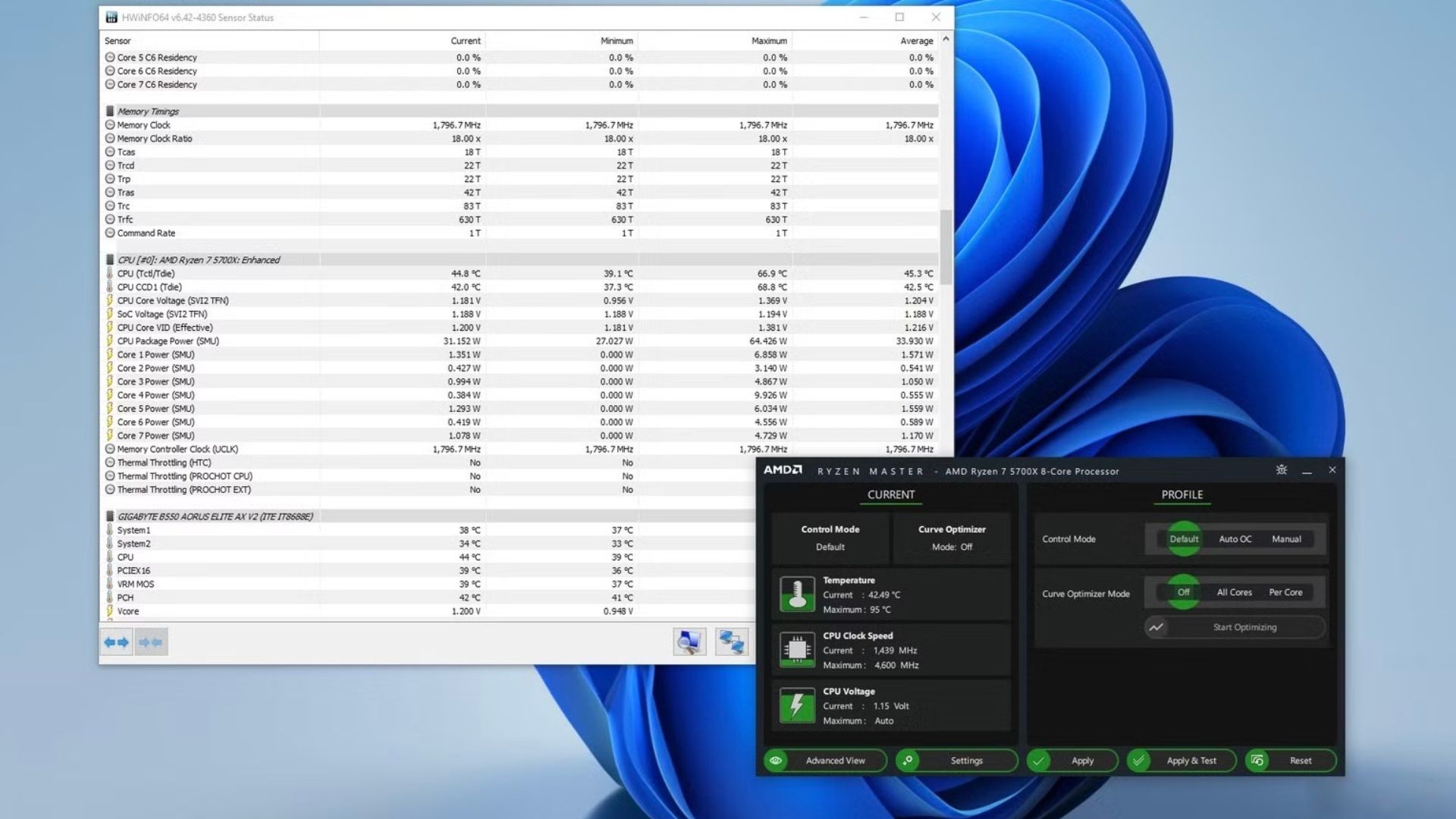The width and height of the screenshot is (1456, 819).
Task: Click the monitor magnifier icon in HWiNFO toolbar
Action: pos(689,642)
